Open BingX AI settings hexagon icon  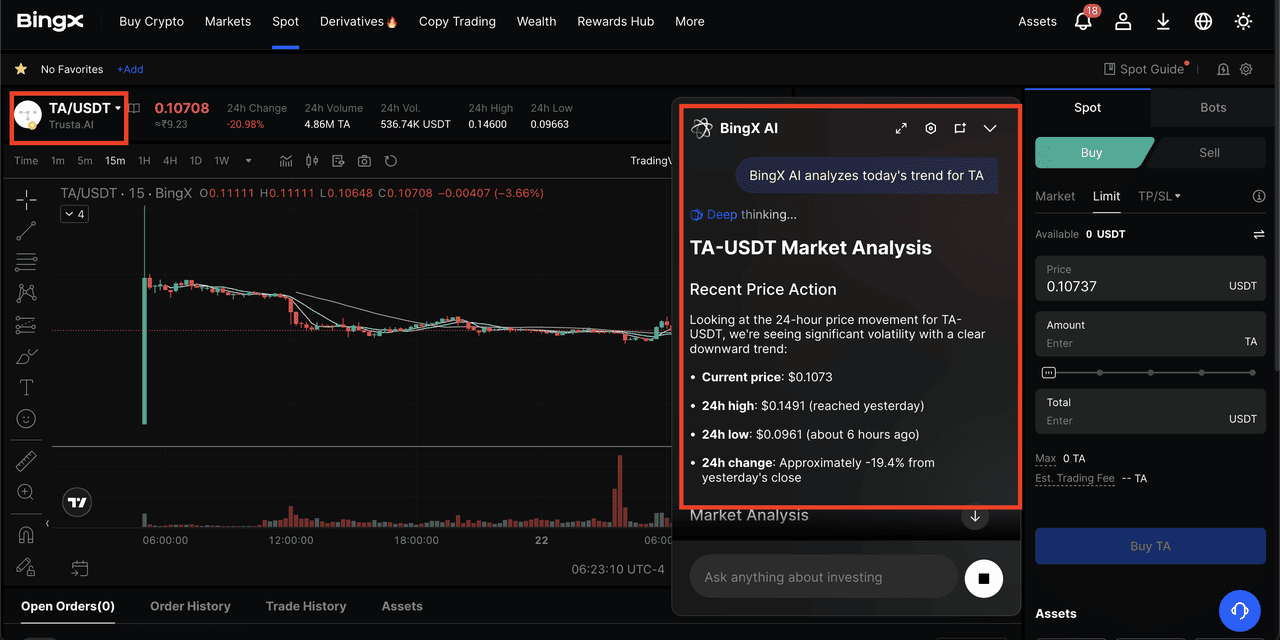pyautogui.click(x=931, y=128)
